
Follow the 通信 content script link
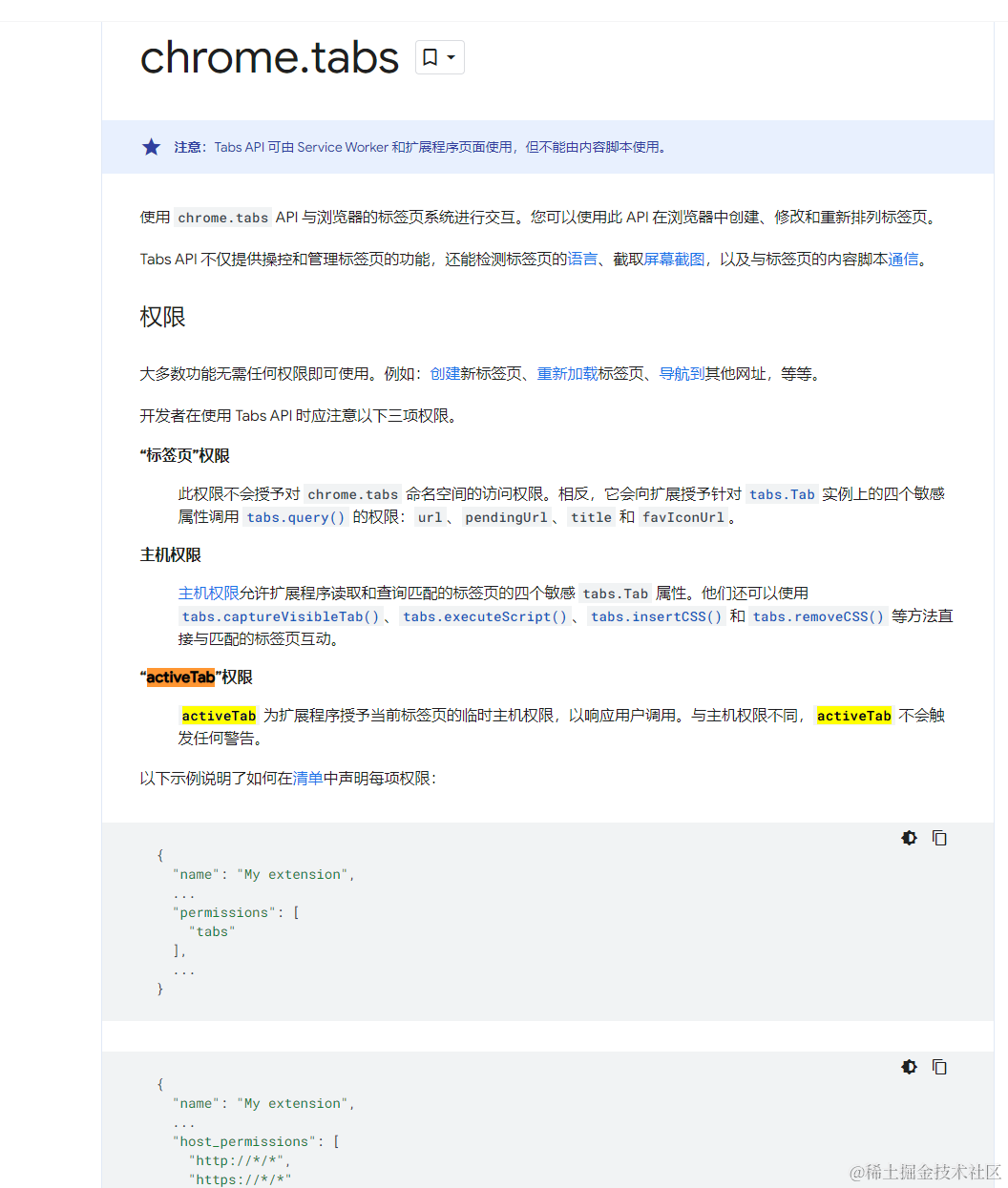(x=904, y=259)
